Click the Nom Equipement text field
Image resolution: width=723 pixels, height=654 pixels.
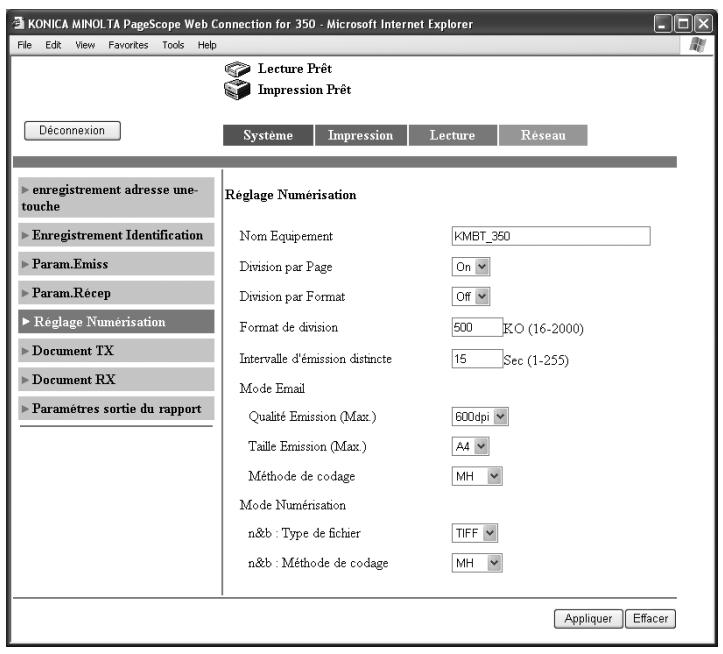(551, 236)
